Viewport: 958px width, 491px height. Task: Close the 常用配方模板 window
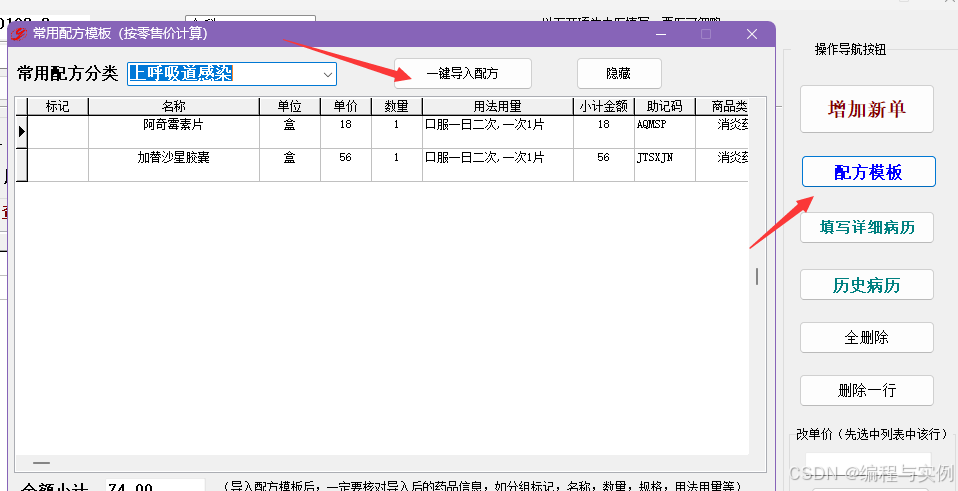point(752,34)
